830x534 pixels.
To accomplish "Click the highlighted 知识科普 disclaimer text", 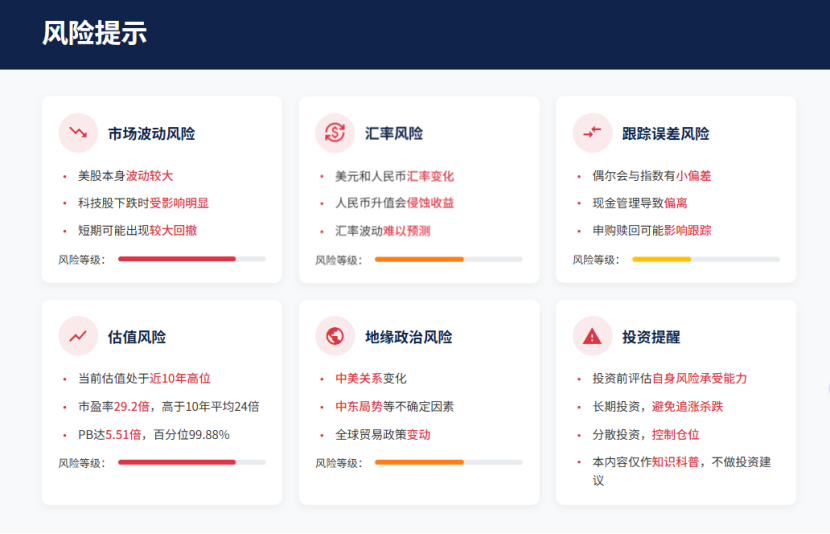I will pos(677,462).
